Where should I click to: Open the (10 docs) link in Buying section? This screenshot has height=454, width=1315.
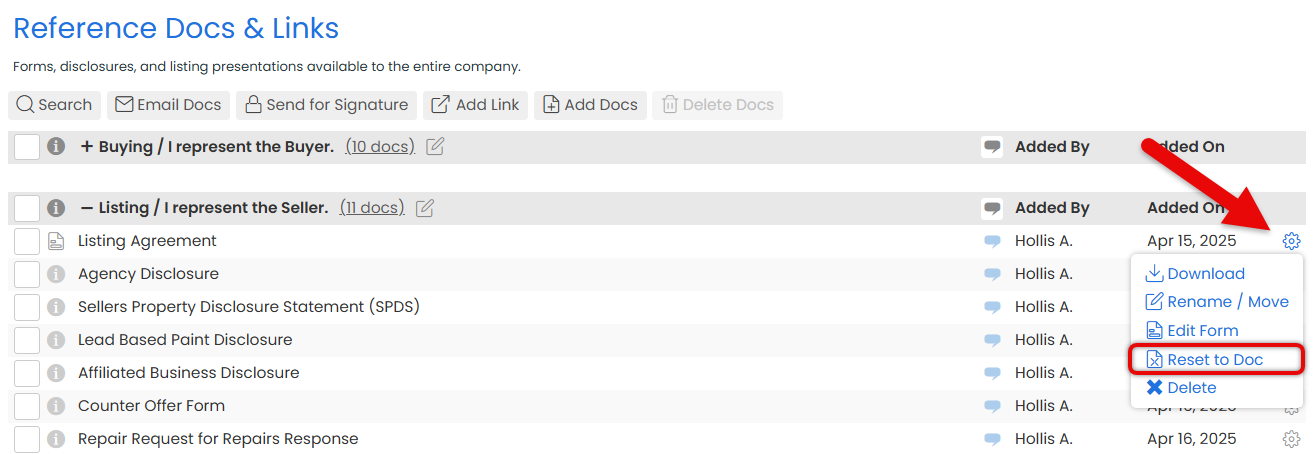pos(379,147)
